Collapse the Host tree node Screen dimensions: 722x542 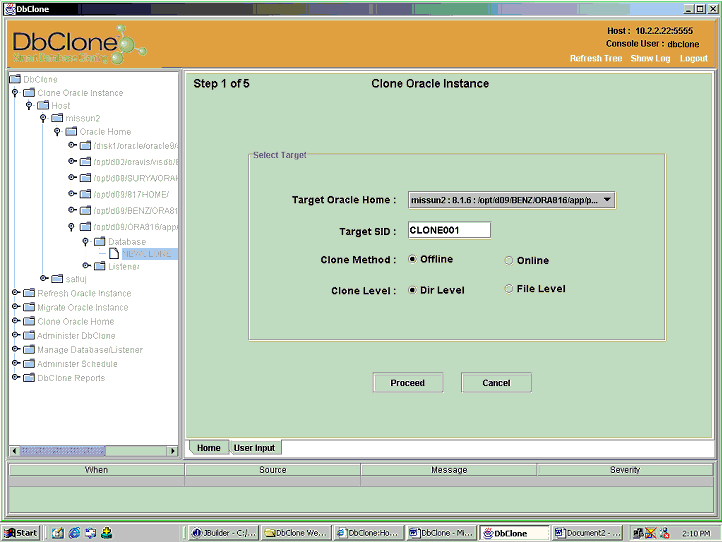(x=29, y=105)
